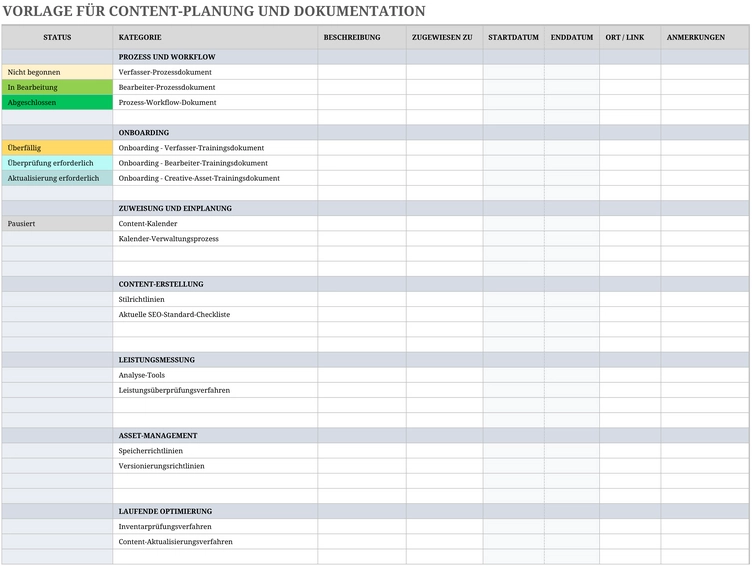This screenshot has height=566, width=752.
Task: Select the 'Aktualisierung erforderlich' status cell
Action: [57, 178]
